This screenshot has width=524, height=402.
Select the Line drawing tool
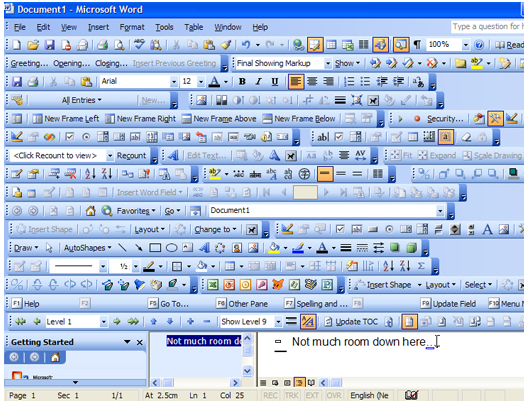point(122,248)
